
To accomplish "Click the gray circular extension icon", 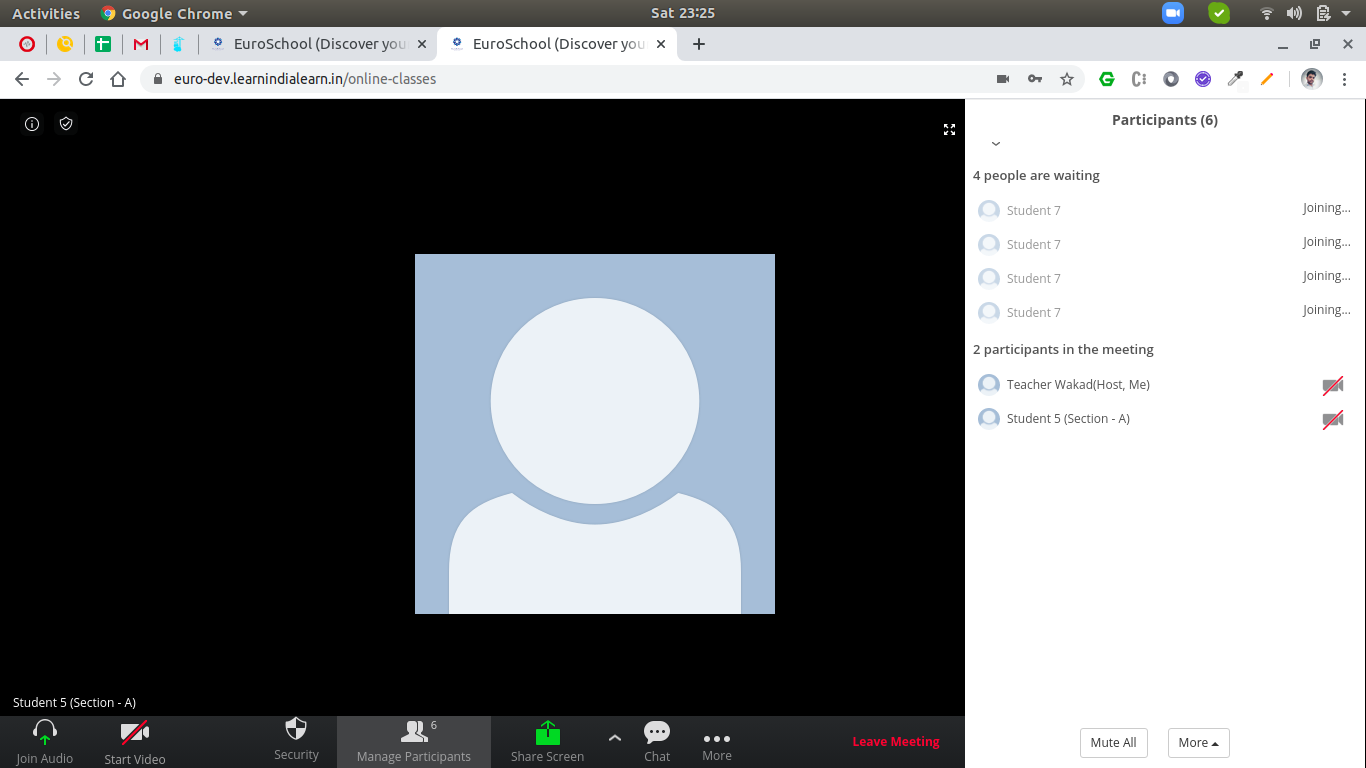I will (x=1171, y=79).
